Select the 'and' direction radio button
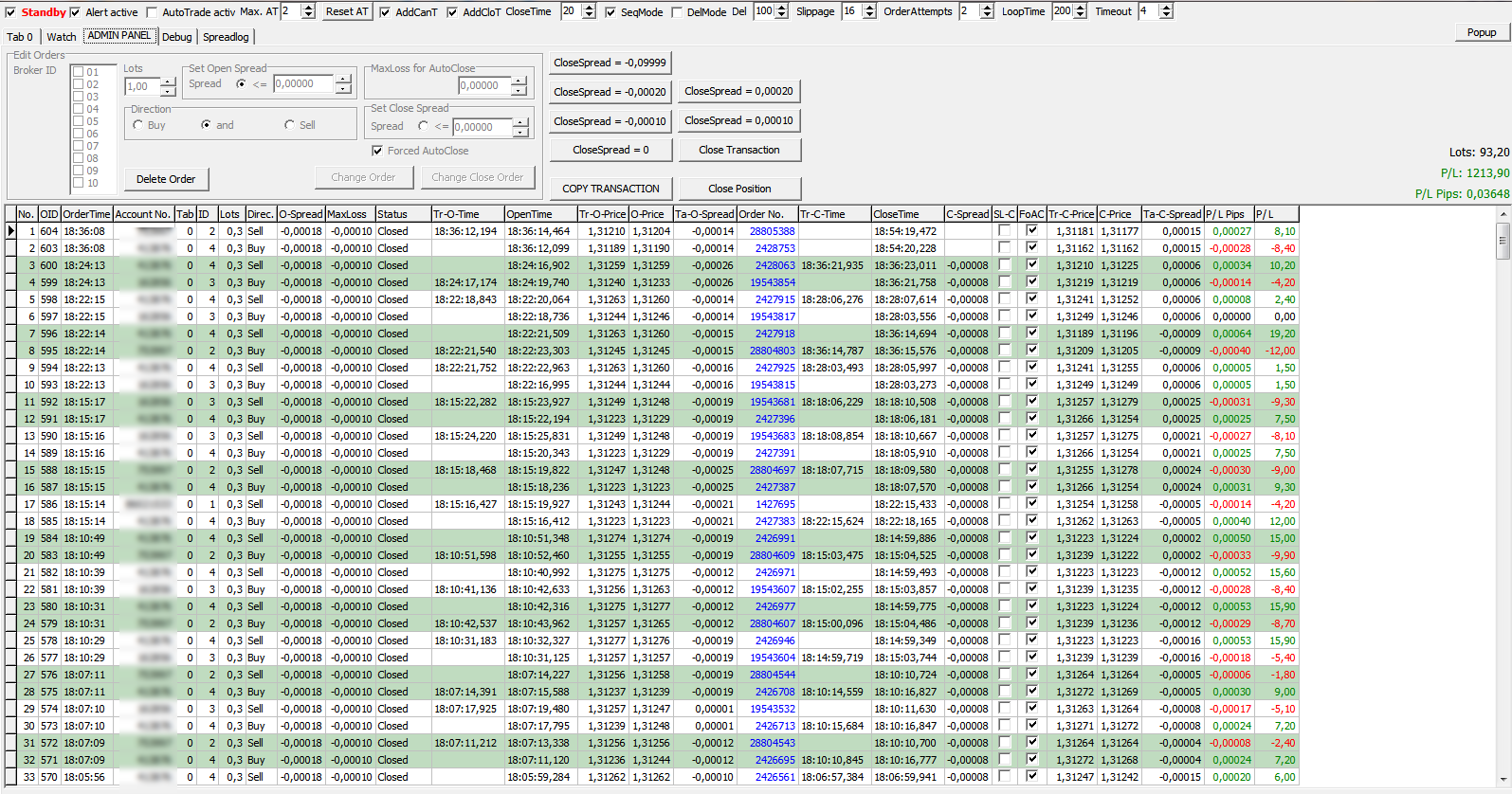This screenshot has width=1512, height=794. (206, 125)
